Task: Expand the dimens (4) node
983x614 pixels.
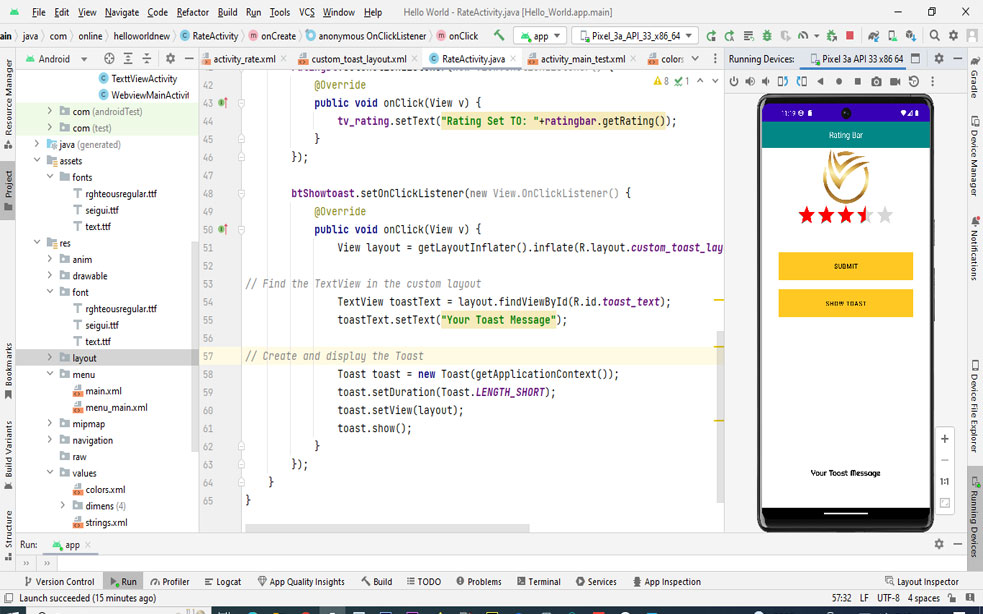Action: (63, 505)
